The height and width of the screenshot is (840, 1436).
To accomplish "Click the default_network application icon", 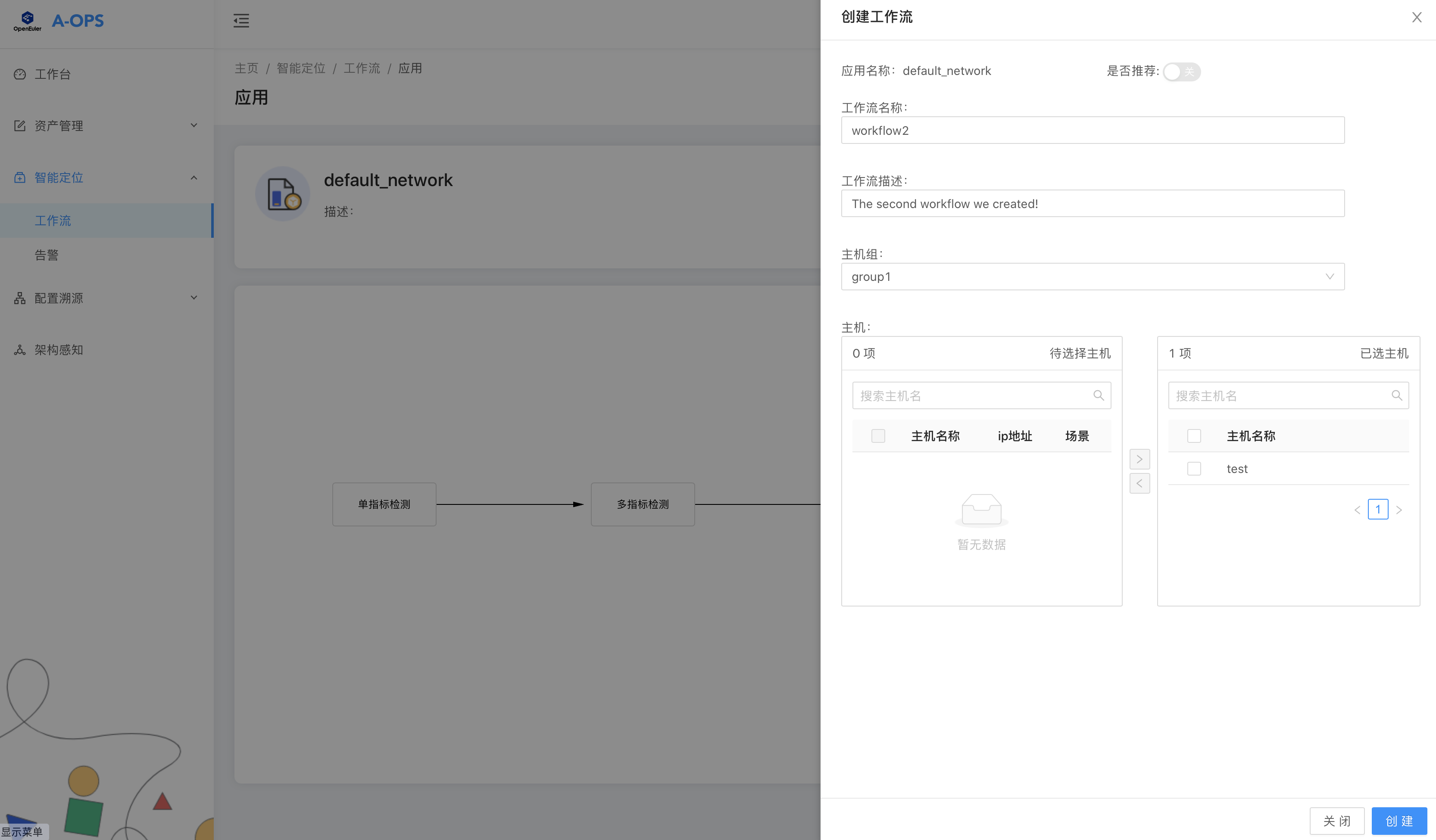I will (283, 193).
